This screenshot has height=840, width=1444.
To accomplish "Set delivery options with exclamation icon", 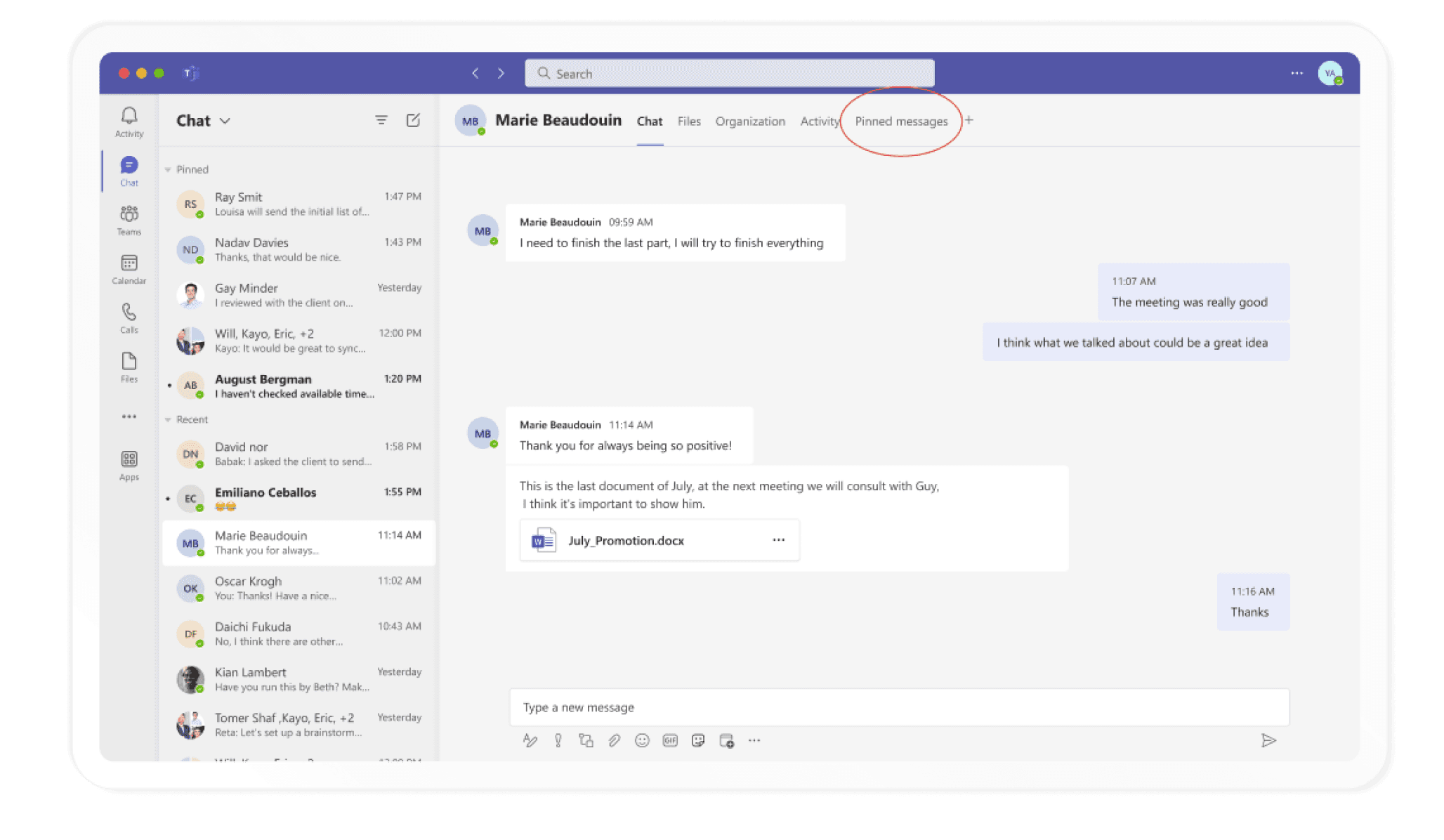I will (558, 740).
